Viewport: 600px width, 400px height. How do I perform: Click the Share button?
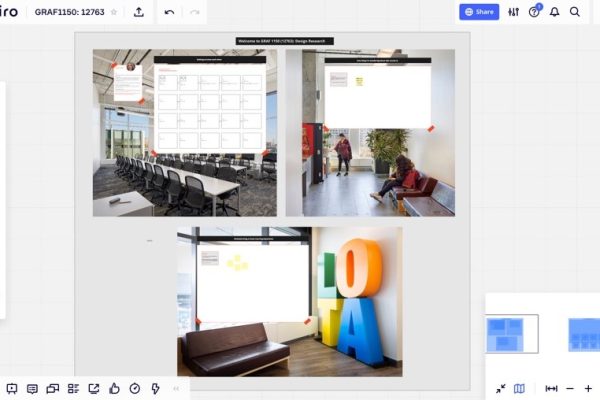click(479, 12)
